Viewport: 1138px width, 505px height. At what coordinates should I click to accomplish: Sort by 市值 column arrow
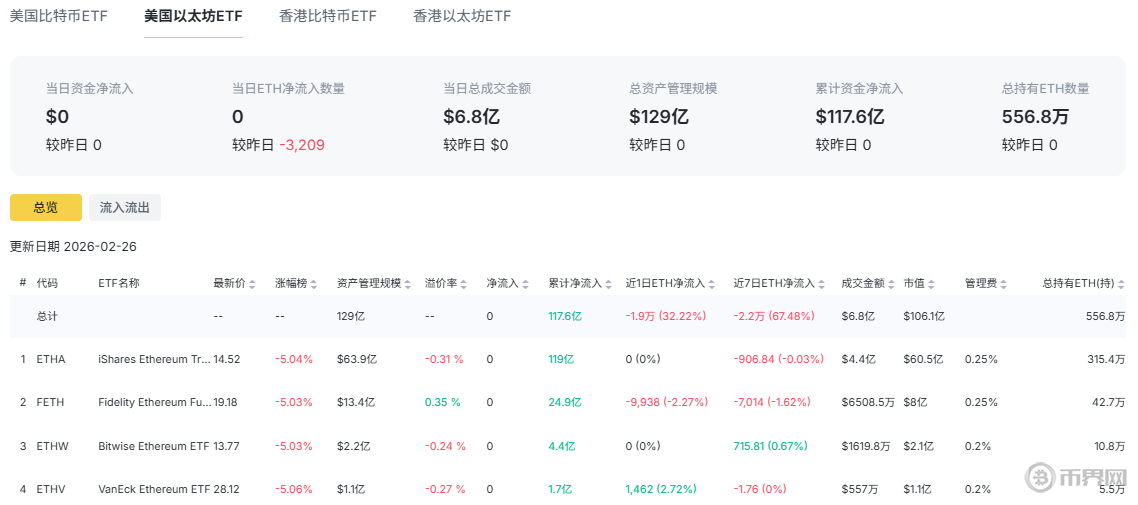[931, 284]
